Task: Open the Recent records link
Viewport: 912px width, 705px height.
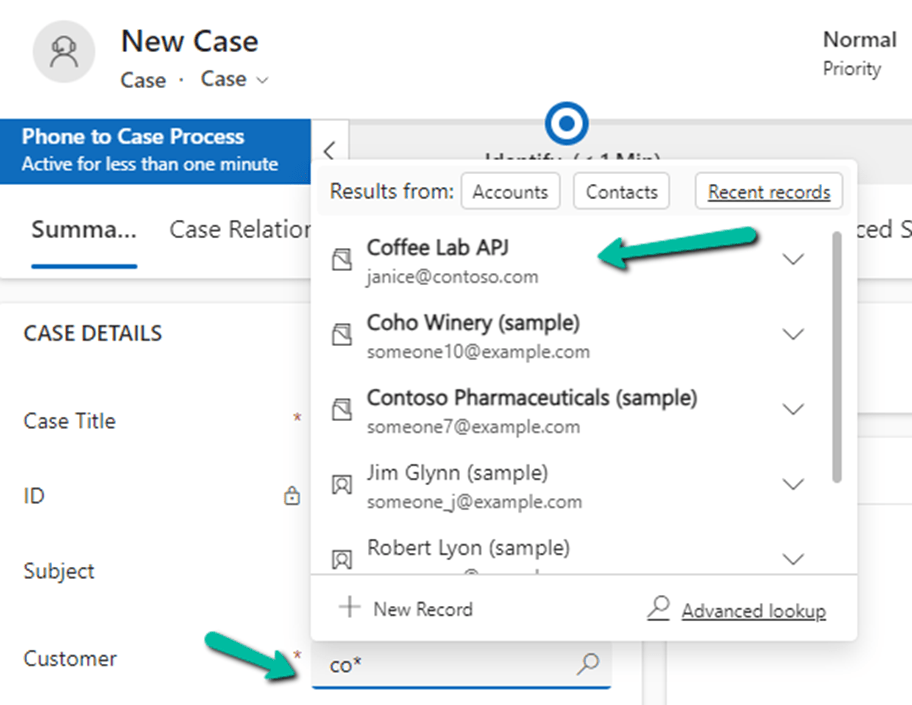Action: point(769,192)
